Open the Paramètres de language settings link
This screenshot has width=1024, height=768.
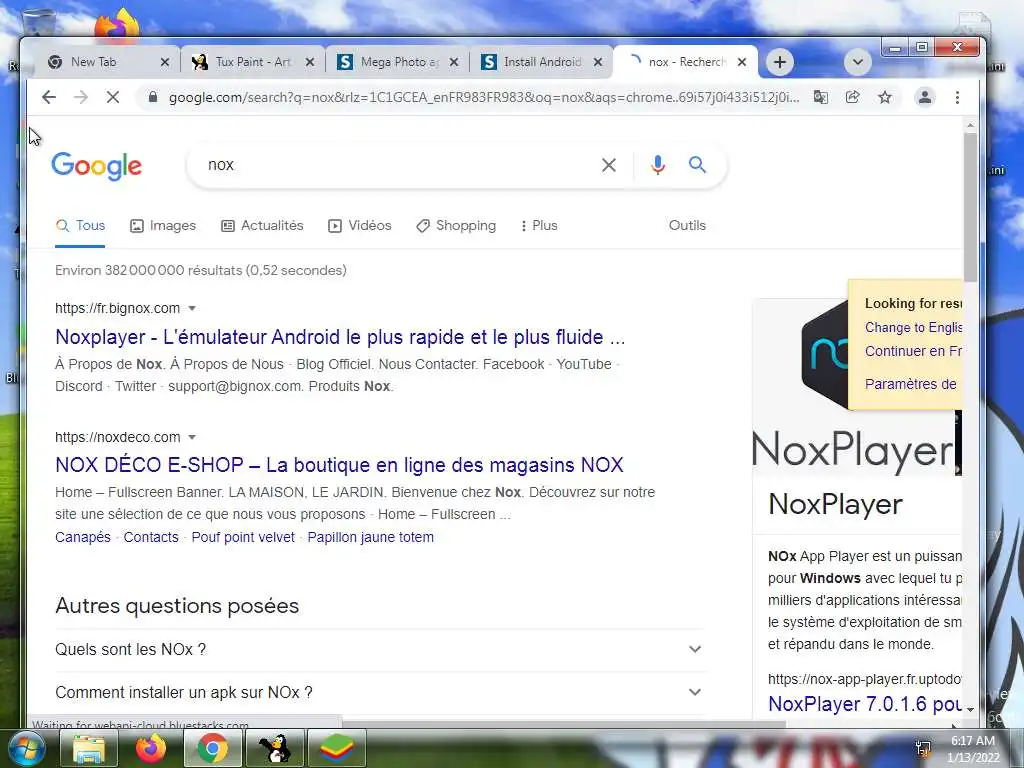(x=911, y=384)
